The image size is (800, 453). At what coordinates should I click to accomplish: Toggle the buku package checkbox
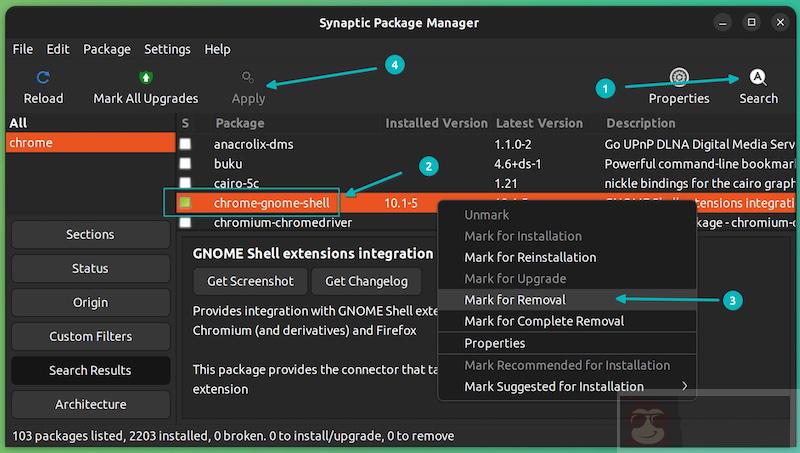[185, 163]
